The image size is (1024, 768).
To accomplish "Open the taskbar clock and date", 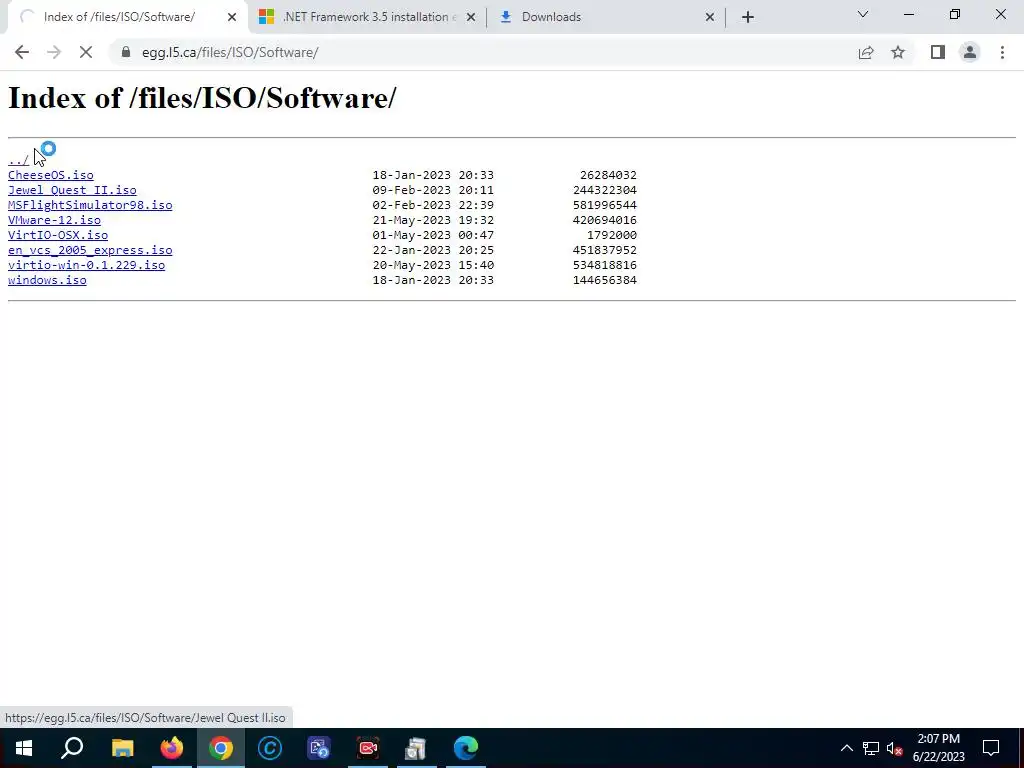I will [x=938, y=748].
